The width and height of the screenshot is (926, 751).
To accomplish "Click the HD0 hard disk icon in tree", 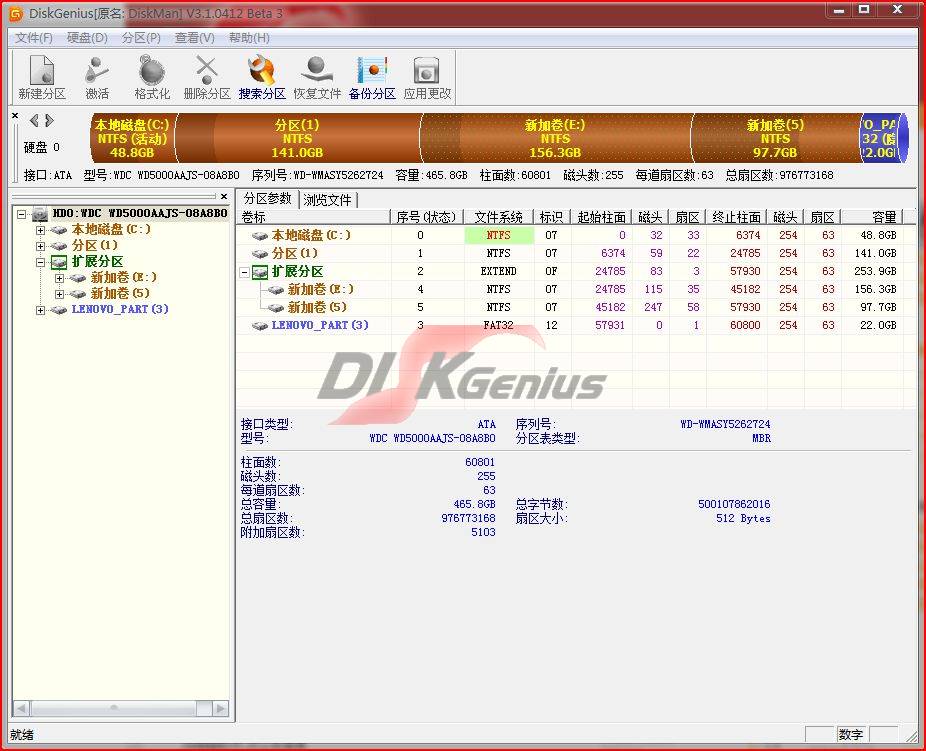I will [x=40, y=213].
